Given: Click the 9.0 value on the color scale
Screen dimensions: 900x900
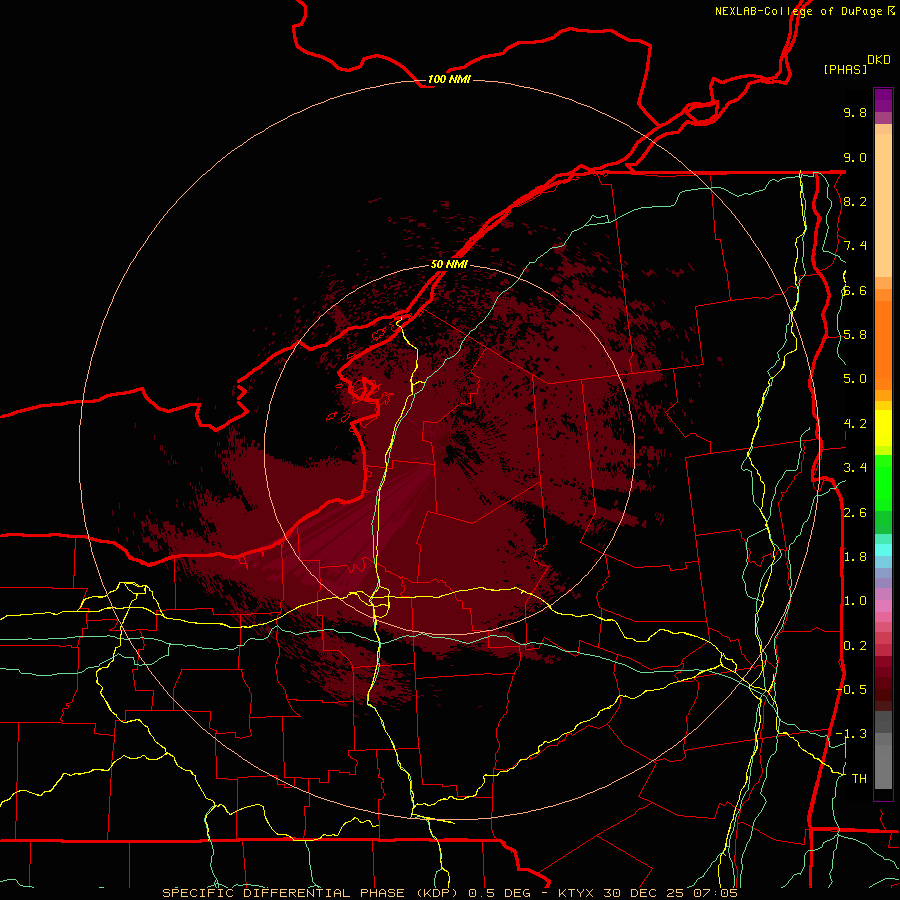Looking at the screenshot, I should tap(855, 157).
